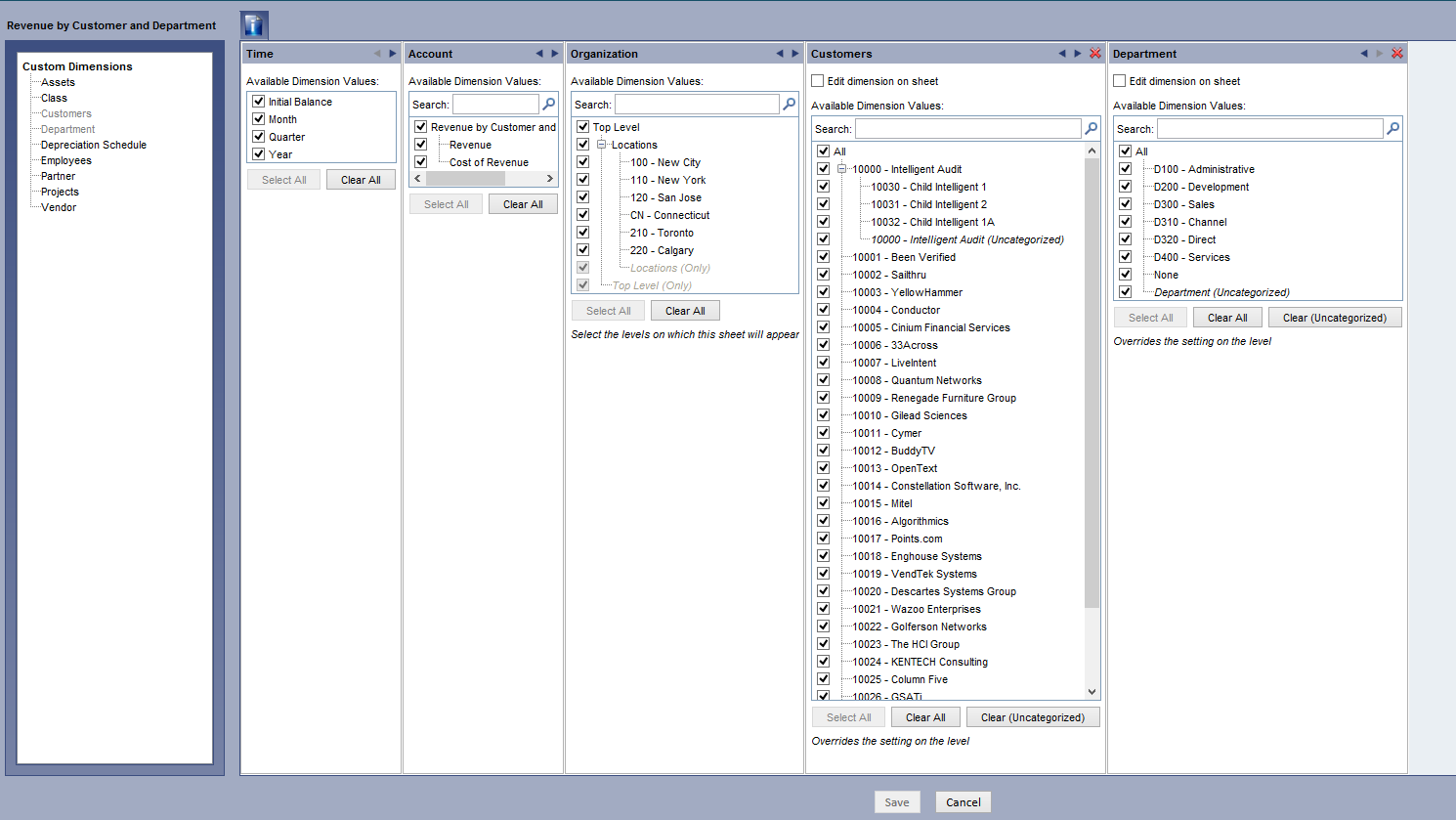
Task: Click Clear All in the Time panel
Action: 361,180
